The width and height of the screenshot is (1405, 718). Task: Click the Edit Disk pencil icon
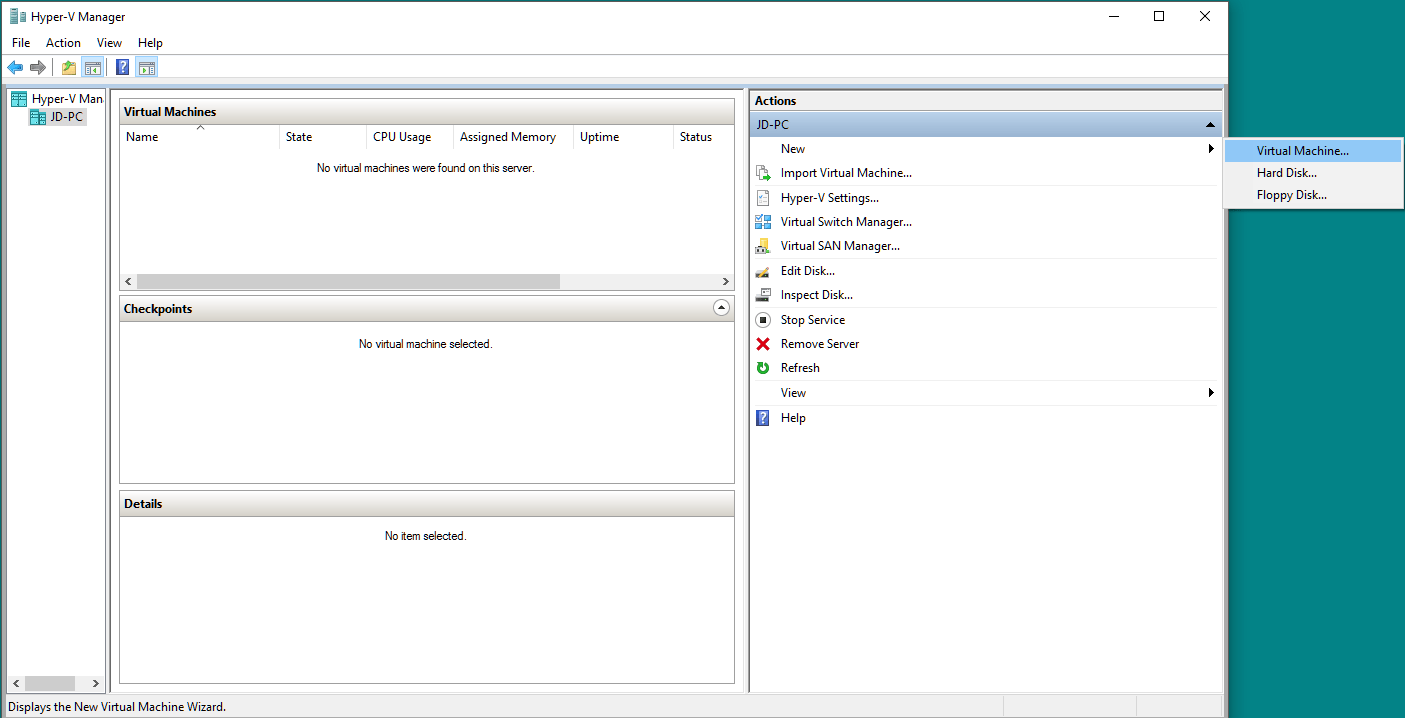tap(763, 271)
